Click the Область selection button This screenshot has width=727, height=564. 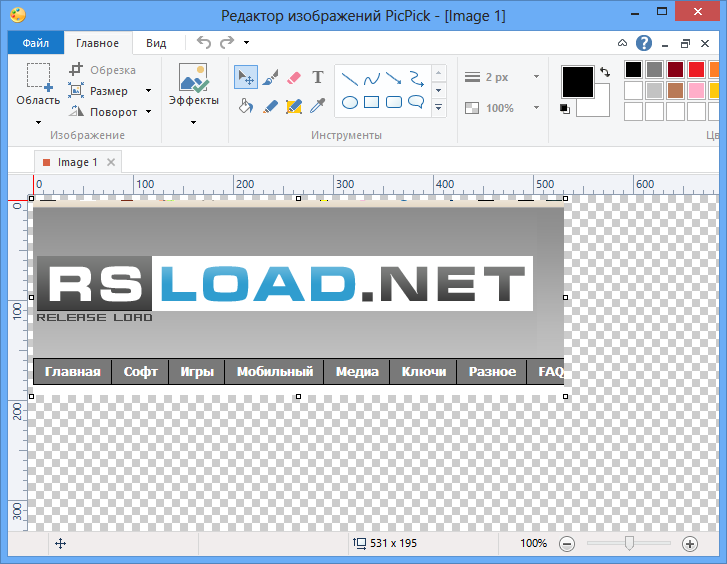pyautogui.click(x=38, y=84)
